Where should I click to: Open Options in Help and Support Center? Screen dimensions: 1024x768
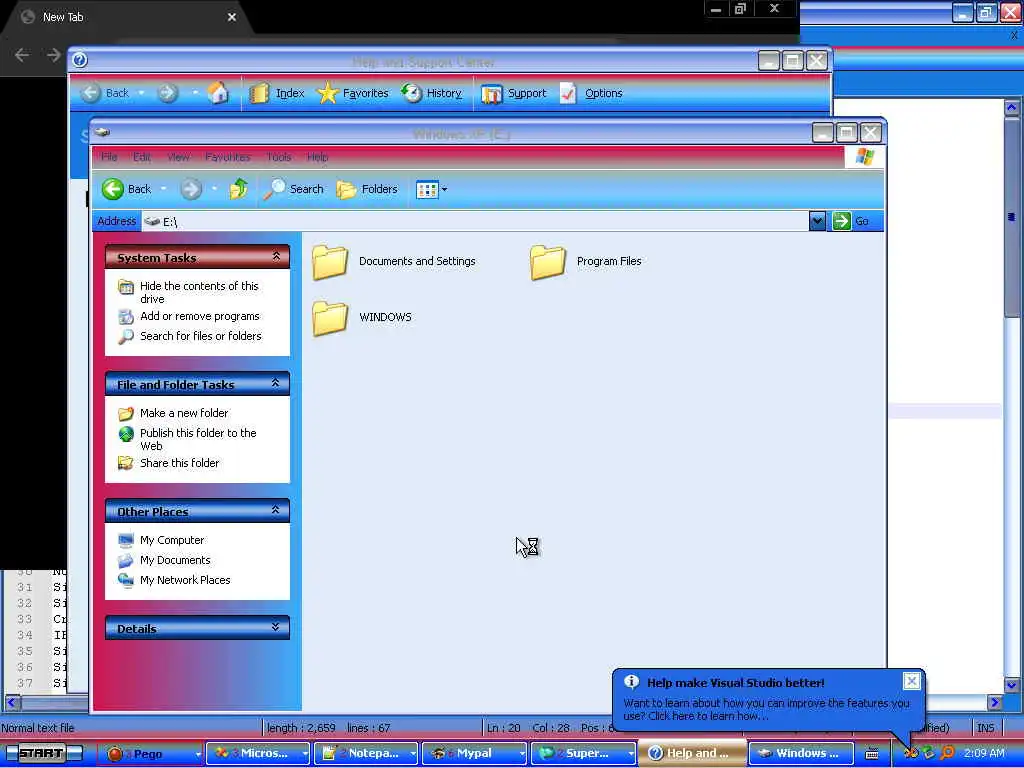pos(591,93)
